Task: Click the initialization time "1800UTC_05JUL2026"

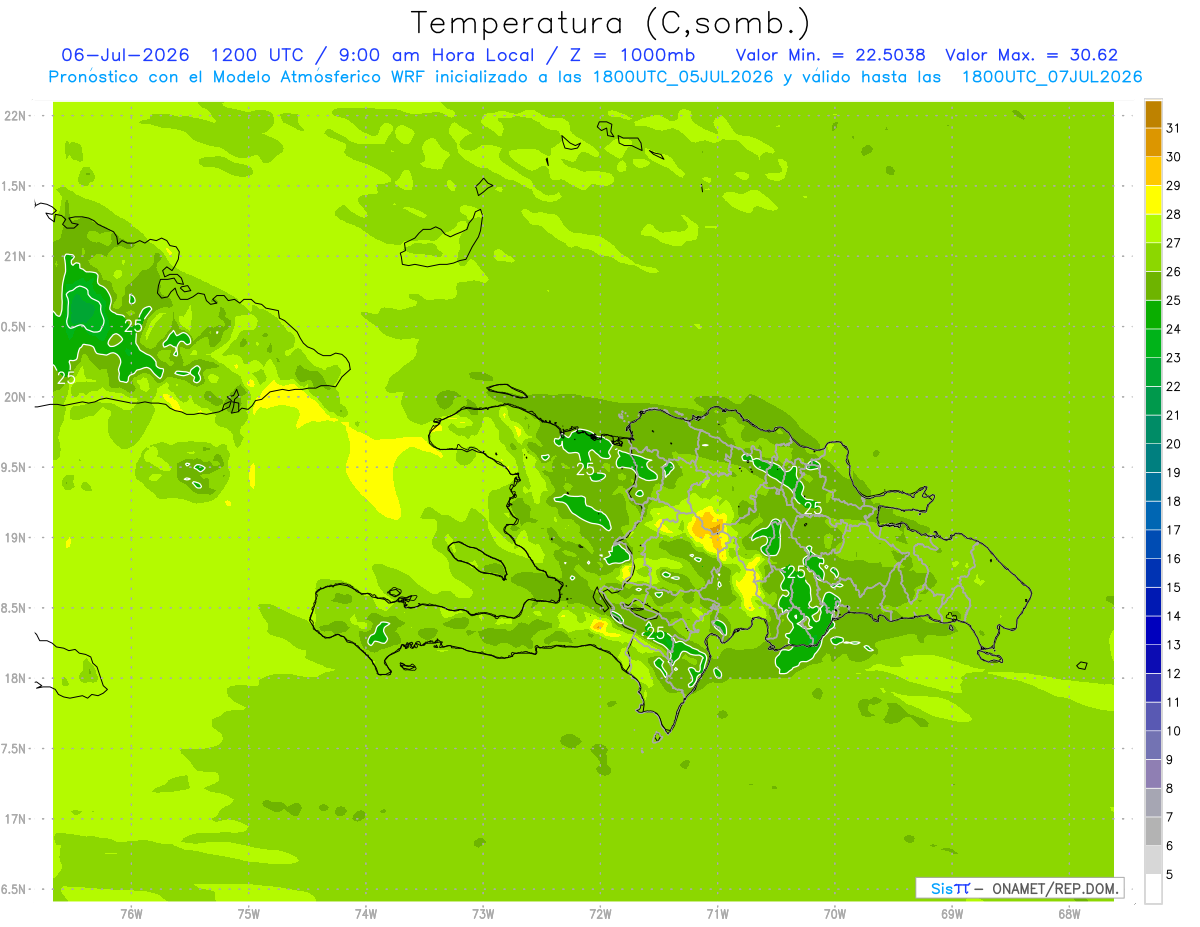Action: 683,77
